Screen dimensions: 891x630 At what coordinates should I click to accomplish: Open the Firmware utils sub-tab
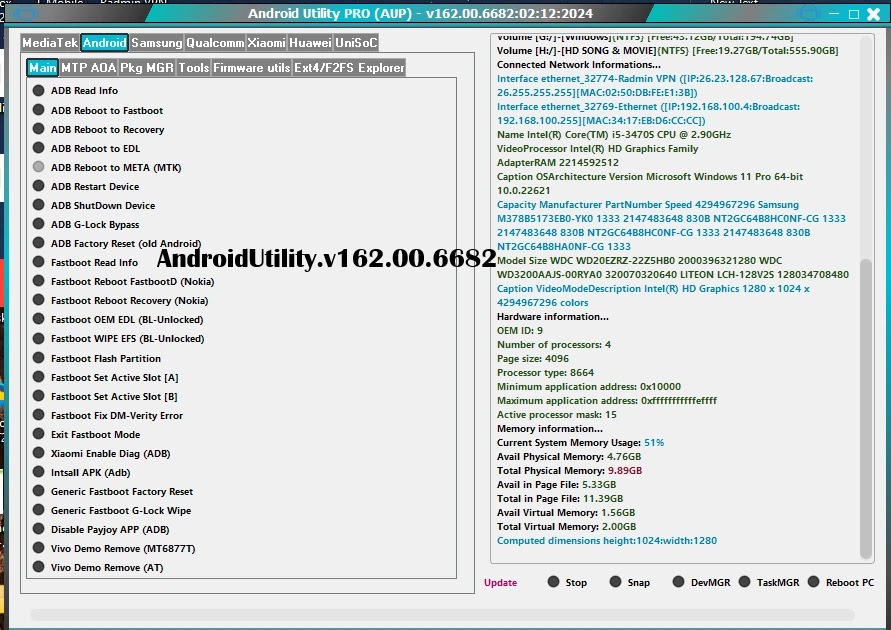[252, 68]
